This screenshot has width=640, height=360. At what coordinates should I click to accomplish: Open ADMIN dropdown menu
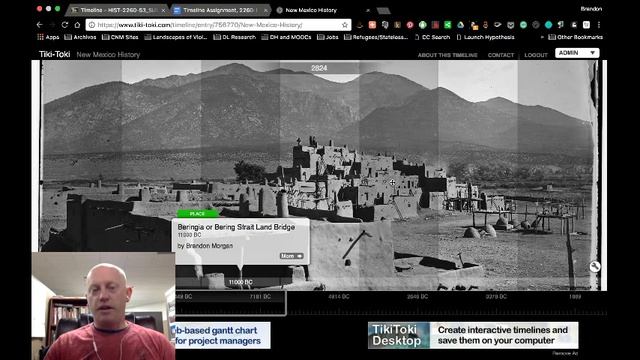577,53
